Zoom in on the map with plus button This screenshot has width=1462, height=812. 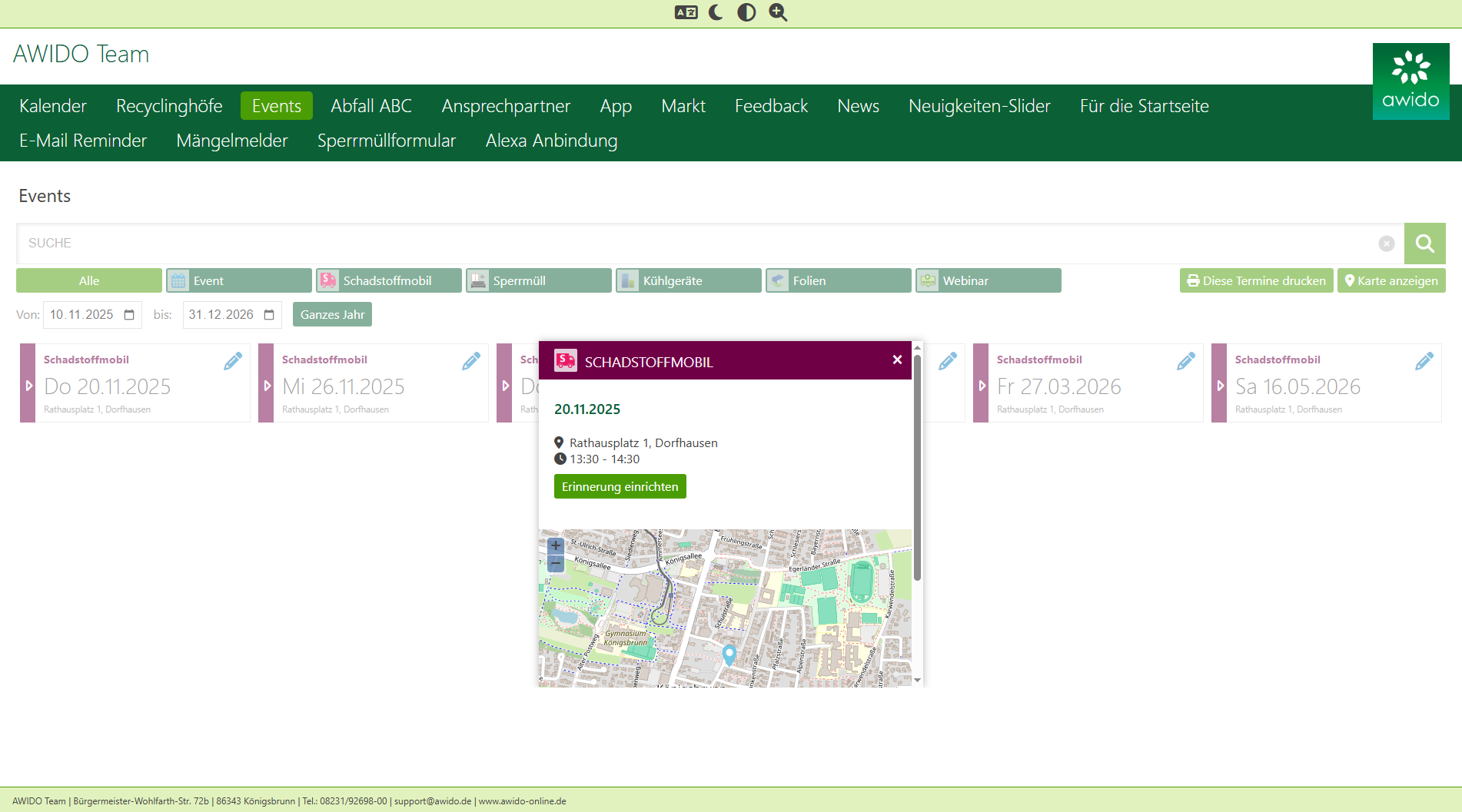click(x=556, y=546)
